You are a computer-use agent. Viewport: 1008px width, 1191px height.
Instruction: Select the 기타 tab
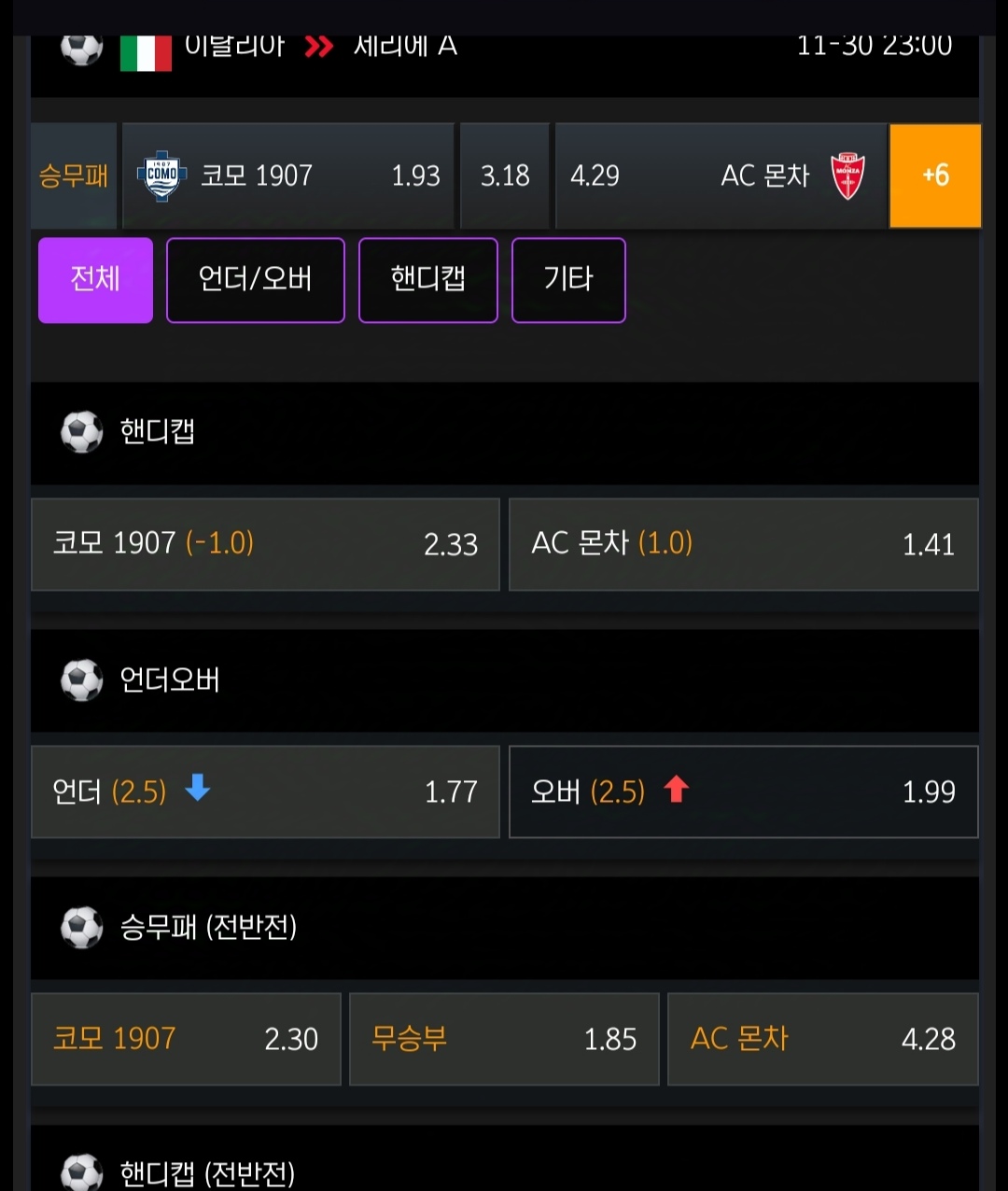pos(568,280)
